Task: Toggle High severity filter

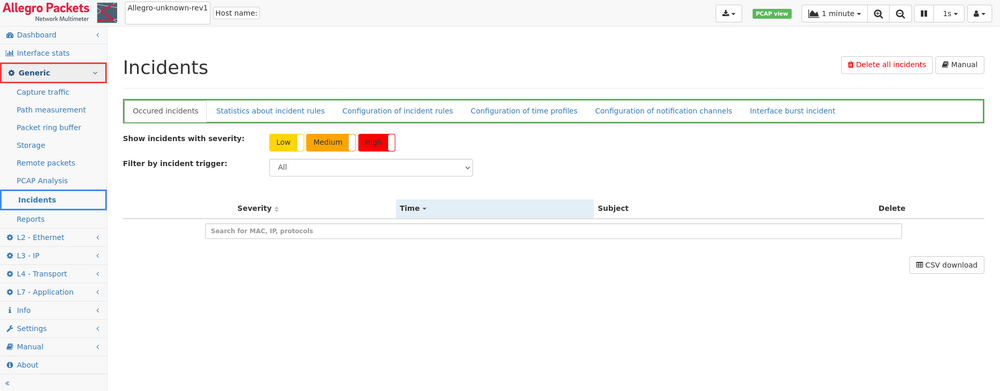Action: coord(377,143)
